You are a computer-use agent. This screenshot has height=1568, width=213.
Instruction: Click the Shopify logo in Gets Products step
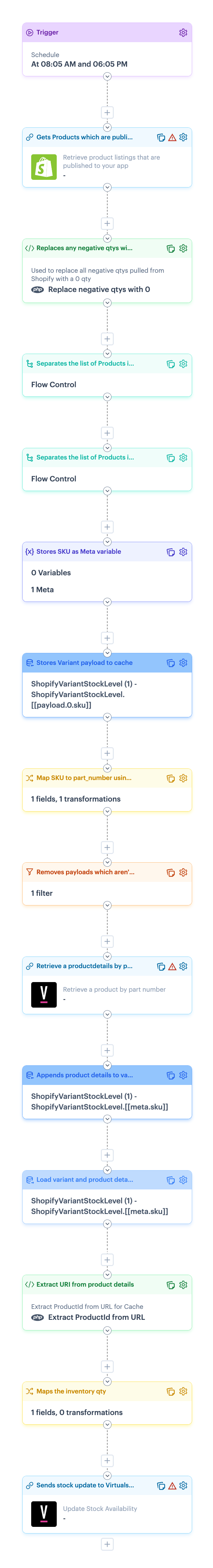click(44, 167)
